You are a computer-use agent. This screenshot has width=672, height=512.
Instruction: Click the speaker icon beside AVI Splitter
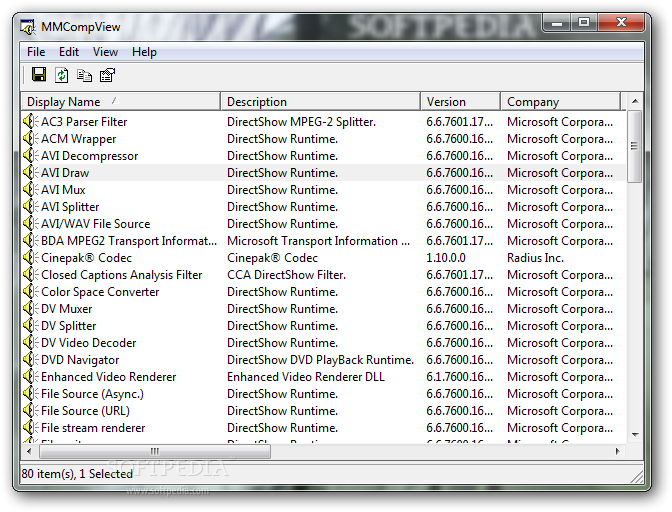(x=31, y=207)
